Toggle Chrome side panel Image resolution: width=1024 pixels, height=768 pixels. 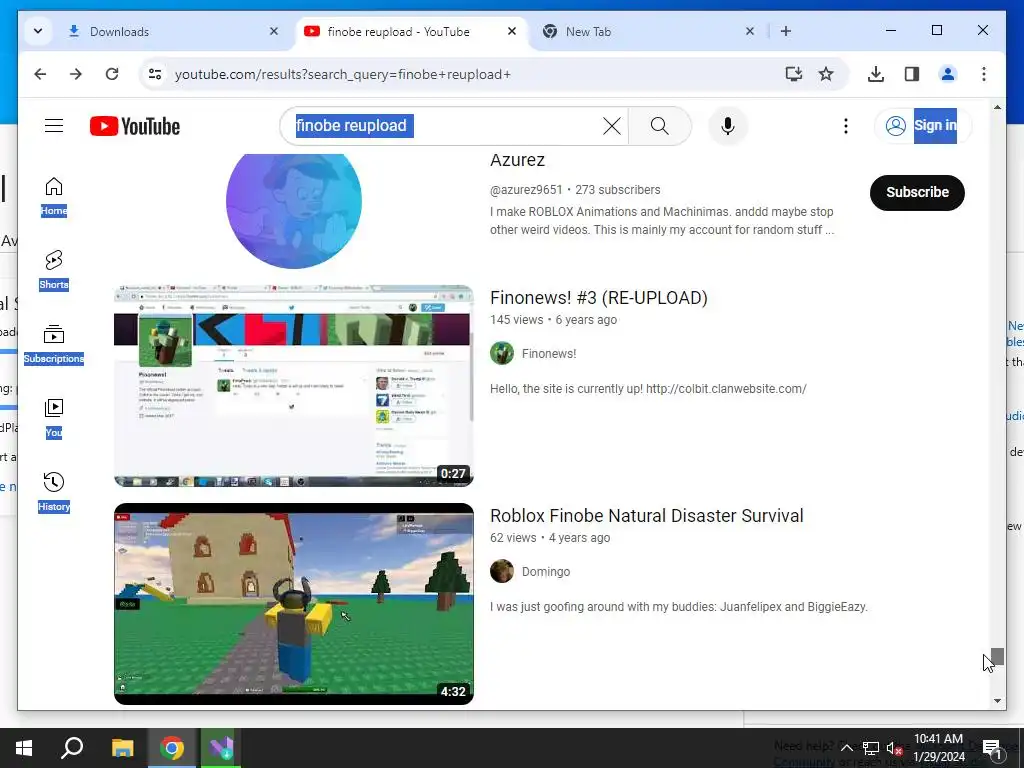pos(912,74)
